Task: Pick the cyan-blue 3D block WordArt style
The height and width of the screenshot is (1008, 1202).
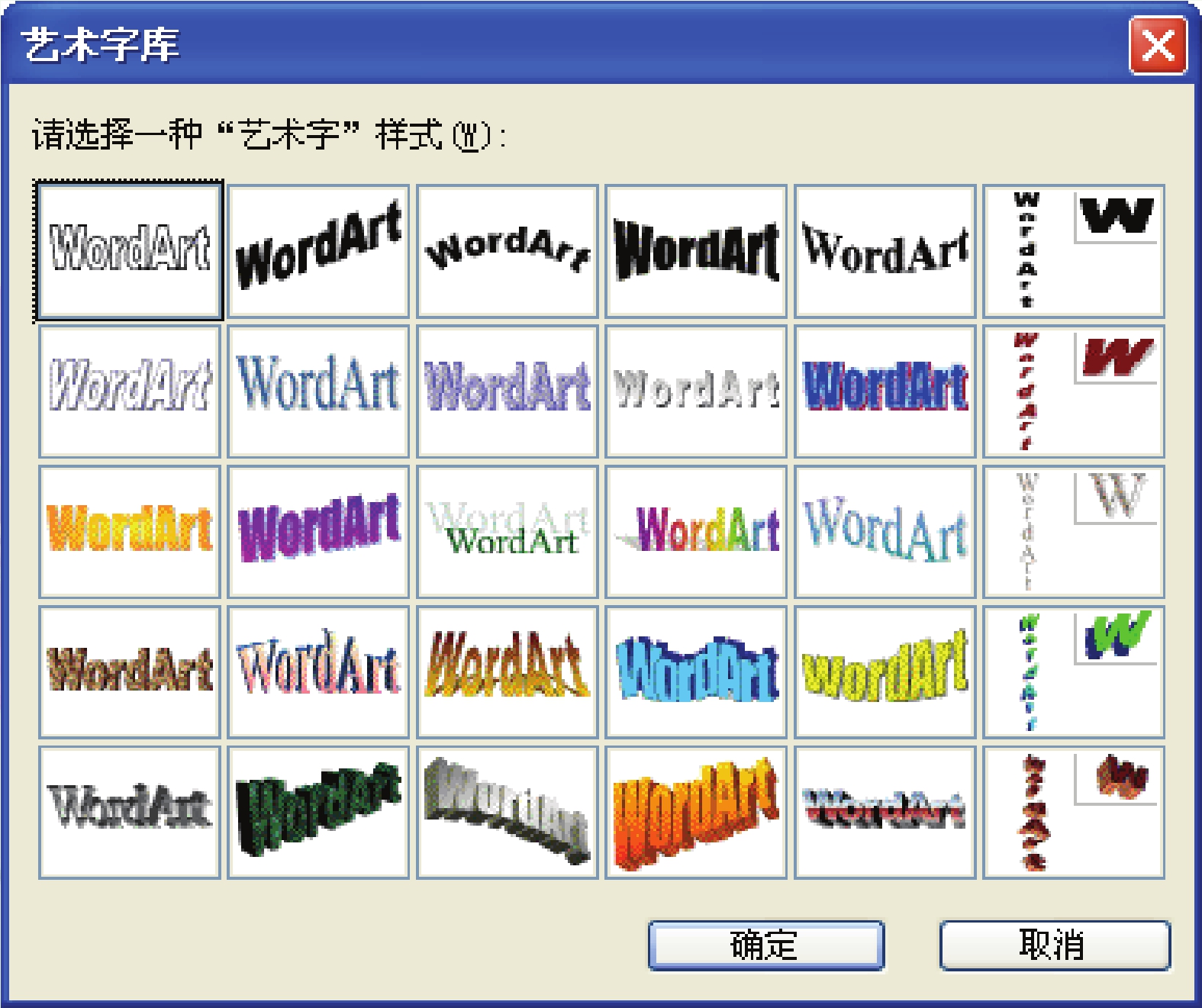Action: (x=696, y=672)
